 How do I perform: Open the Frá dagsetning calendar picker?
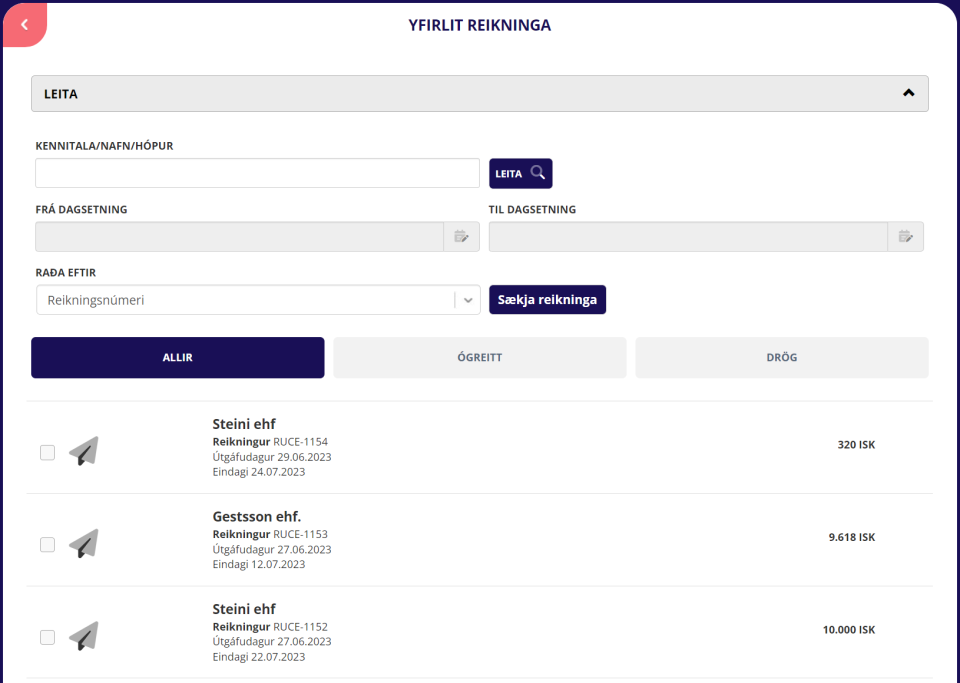pyautogui.click(x=461, y=237)
